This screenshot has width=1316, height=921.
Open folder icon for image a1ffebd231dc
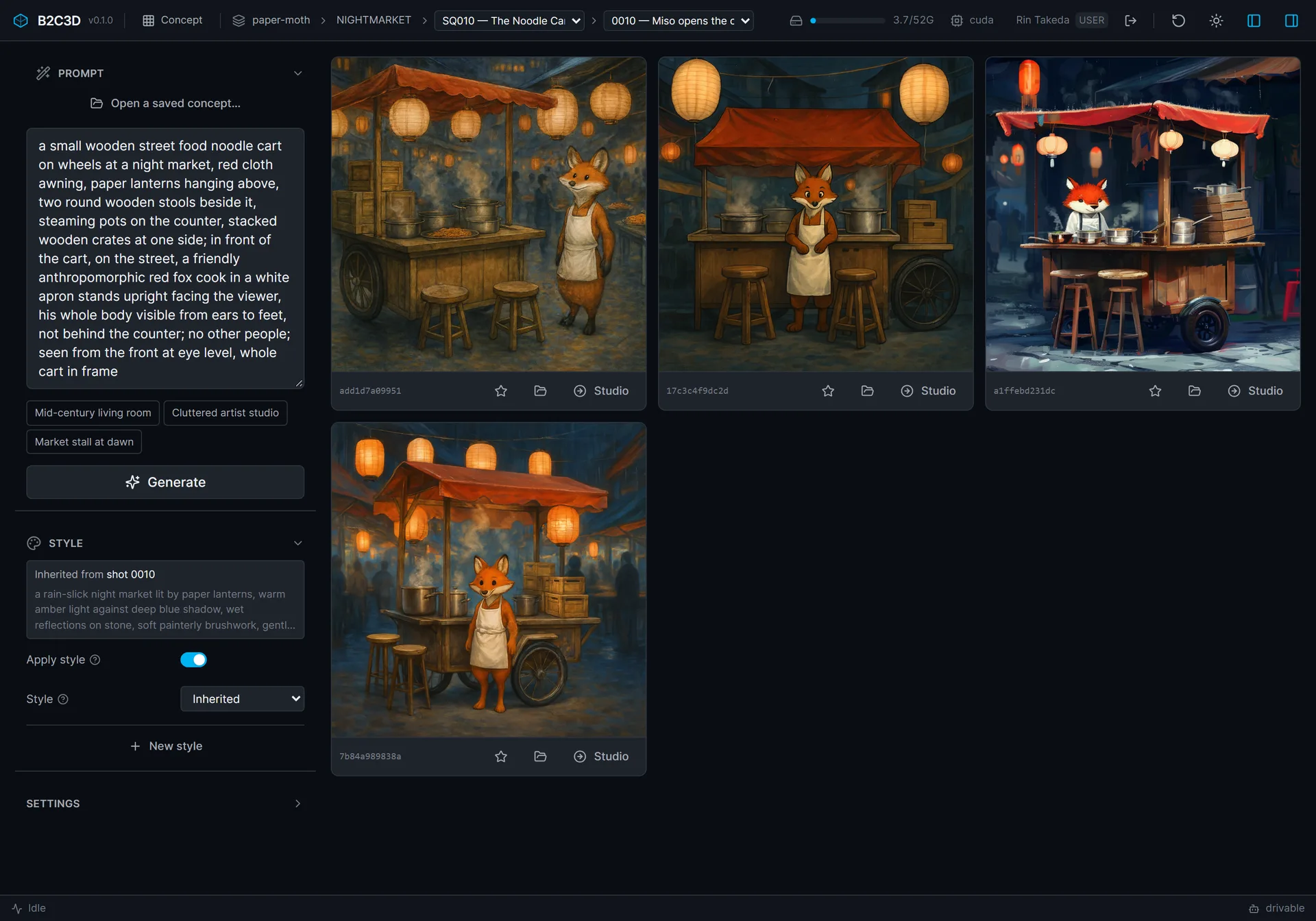(x=1194, y=391)
